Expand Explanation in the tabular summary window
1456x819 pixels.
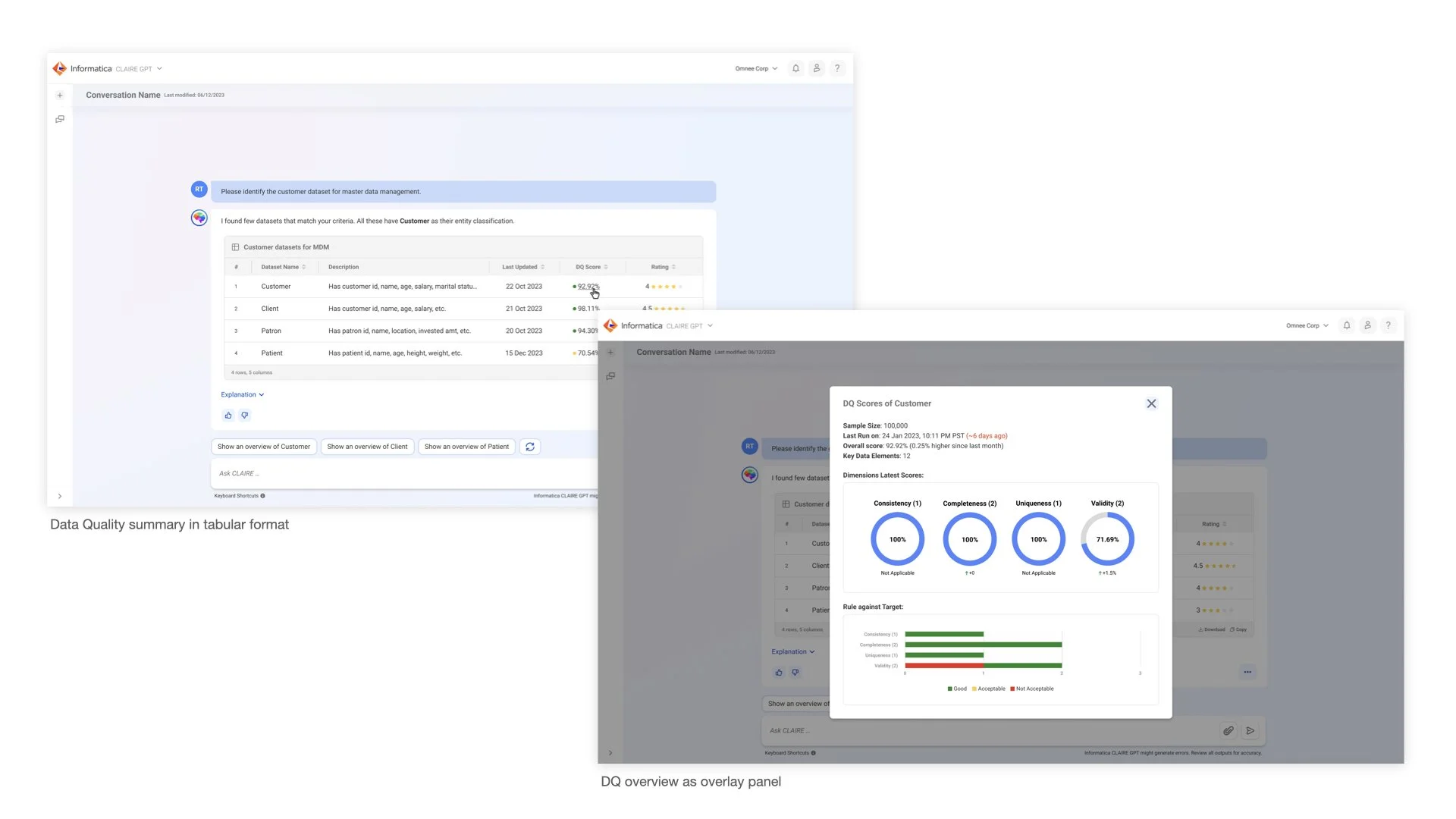tap(242, 394)
